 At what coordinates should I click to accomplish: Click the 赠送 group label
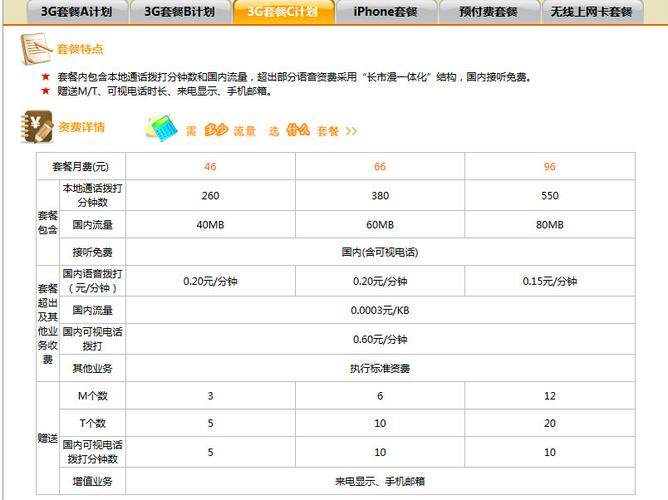pos(48,438)
